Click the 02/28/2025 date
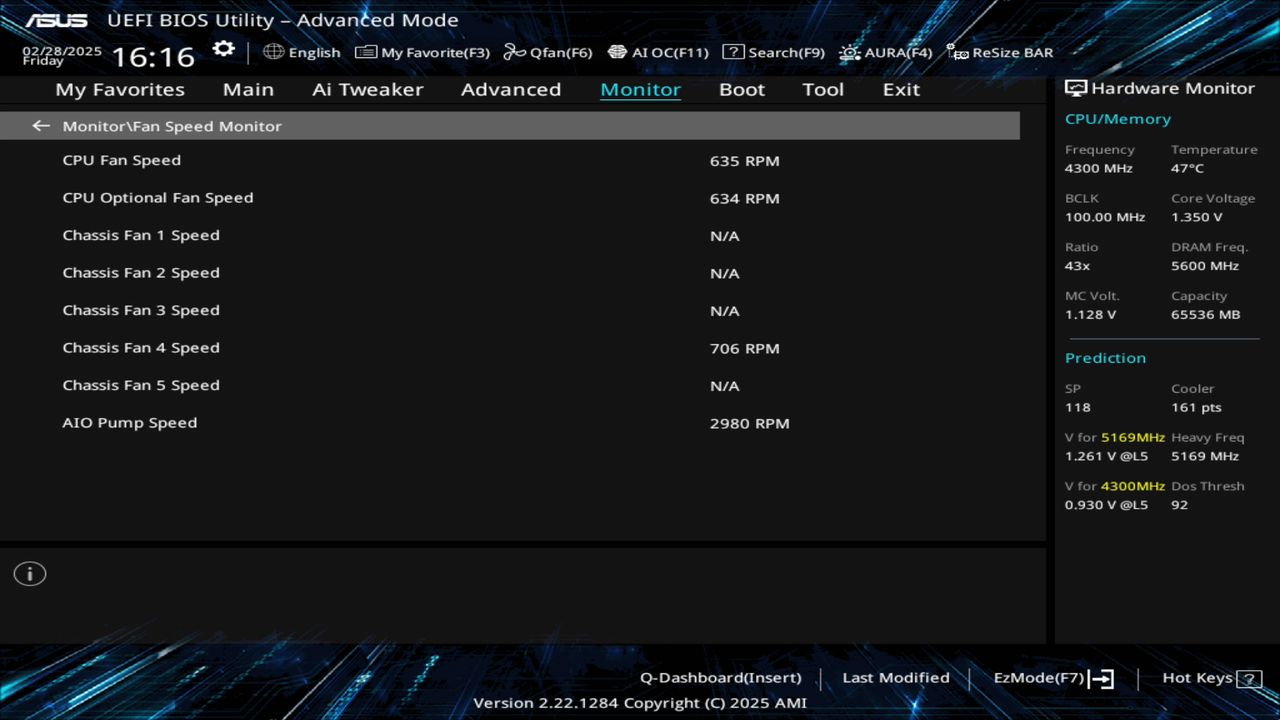The height and width of the screenshot is (720, 1280). click(x=62, y=50)
